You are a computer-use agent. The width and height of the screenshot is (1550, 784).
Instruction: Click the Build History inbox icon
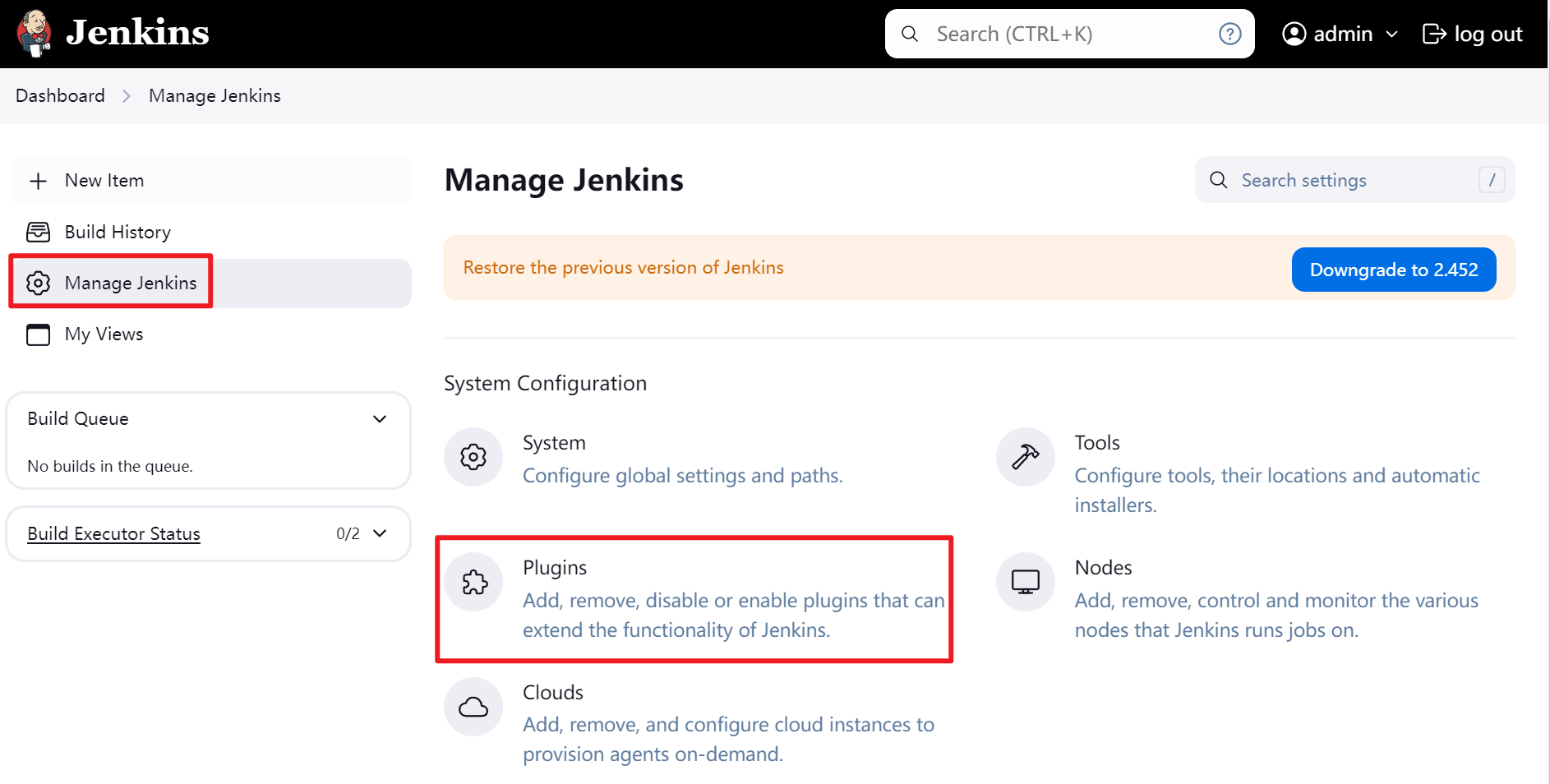pyautogui.click(x=38, y=232)
